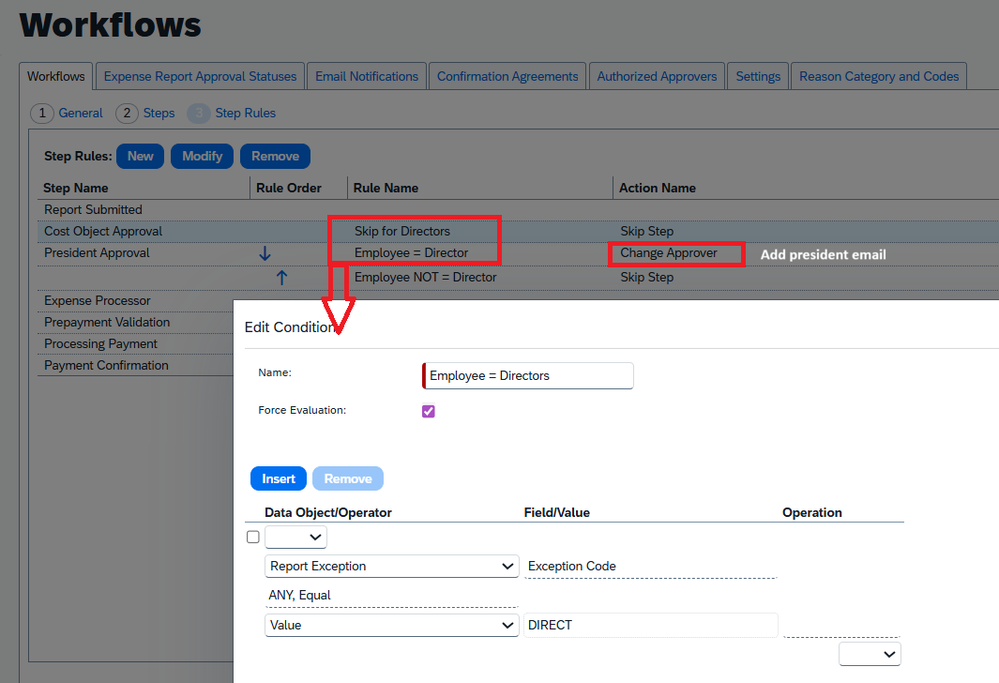Click the Employee NOT = Director rule

[426, 277]
